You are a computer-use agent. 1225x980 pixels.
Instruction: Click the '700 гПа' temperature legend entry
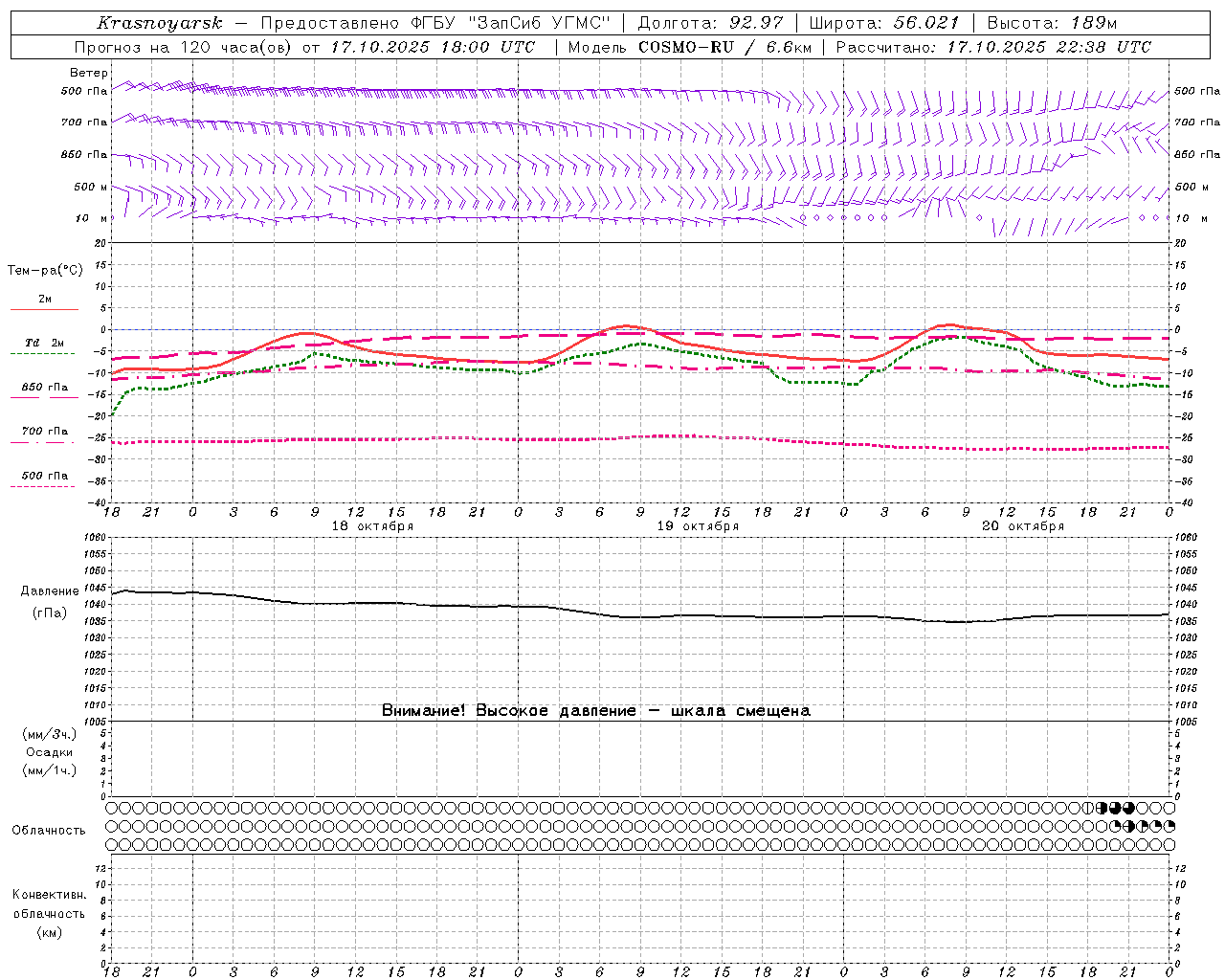(x=45, y=432)
